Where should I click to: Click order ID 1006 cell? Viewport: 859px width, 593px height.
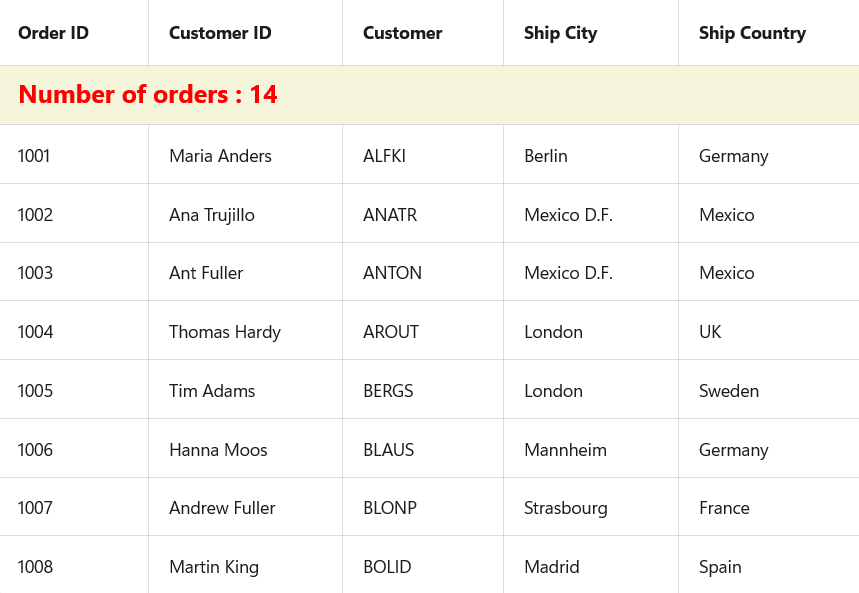coord(36,450)
